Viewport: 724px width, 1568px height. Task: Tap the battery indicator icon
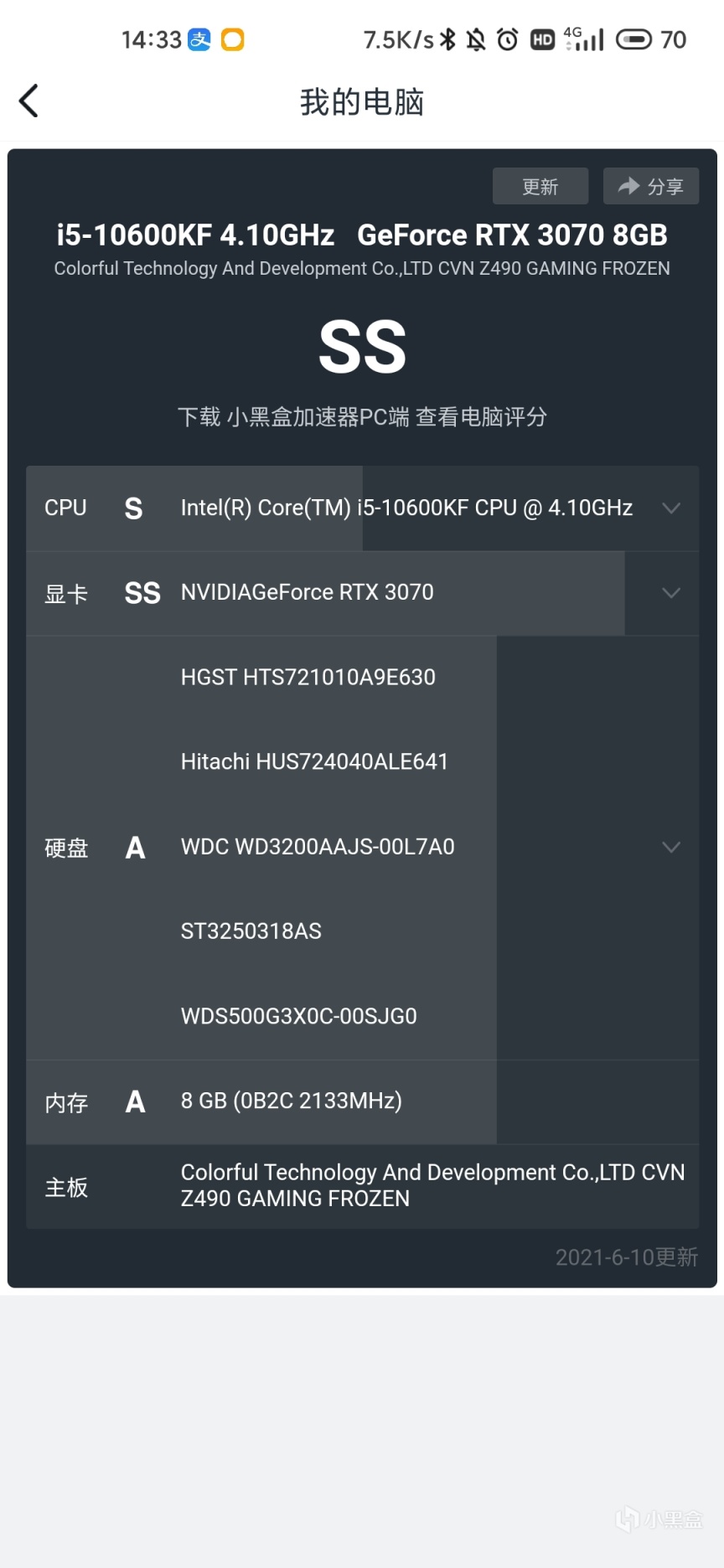[633, 39]
